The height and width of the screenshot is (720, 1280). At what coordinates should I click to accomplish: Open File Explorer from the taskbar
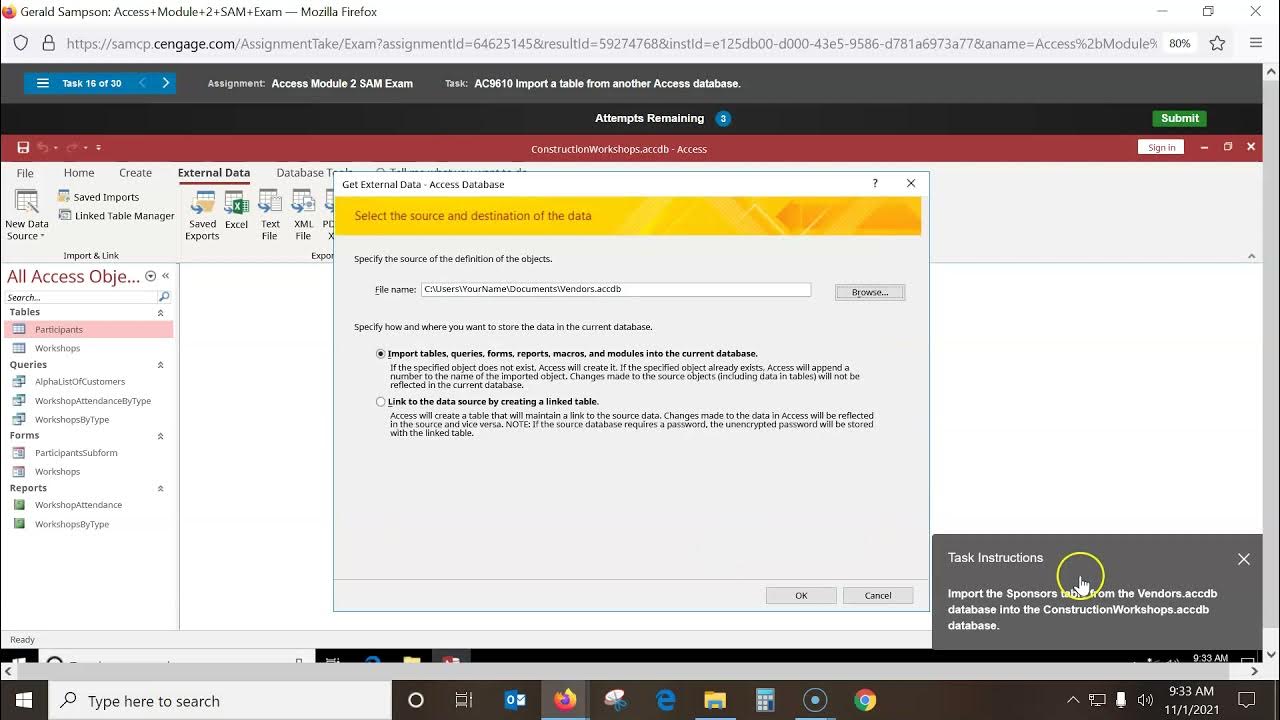coord(715,700)
